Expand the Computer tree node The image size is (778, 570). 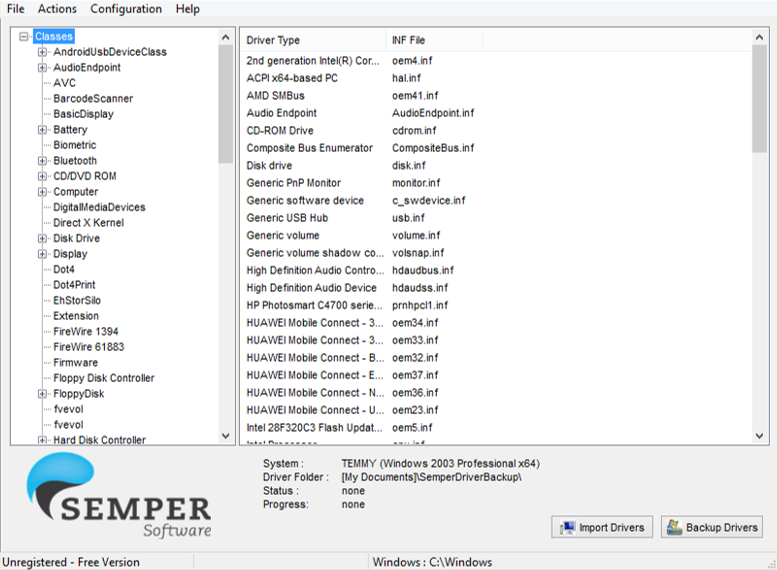point(43,191)
